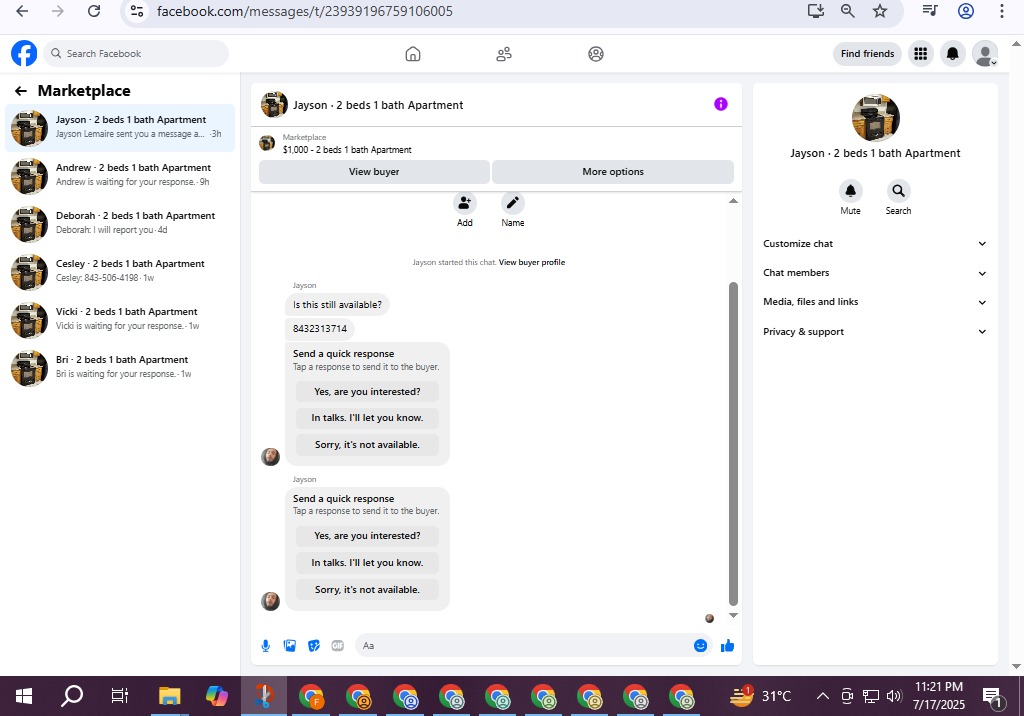Open the account profile avatar menu
This screenshot has height=716, width=1024.
point(985,54)
